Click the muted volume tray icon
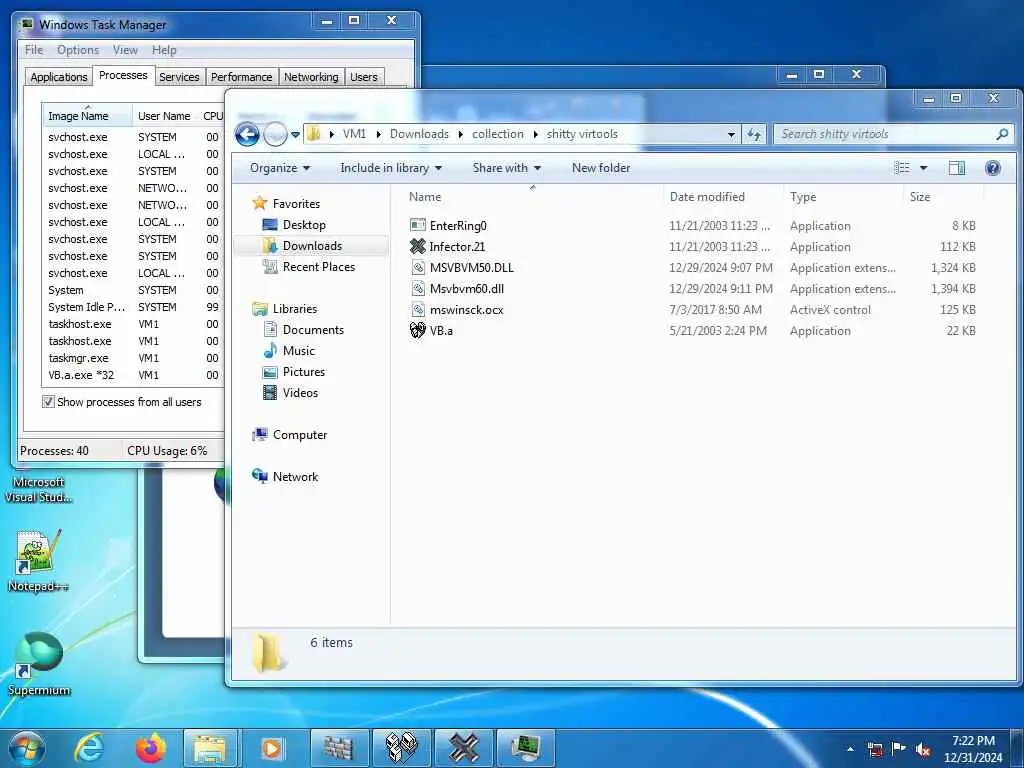Image resolution: width=1024 pixels, height=768 pixels. (923, 750)
